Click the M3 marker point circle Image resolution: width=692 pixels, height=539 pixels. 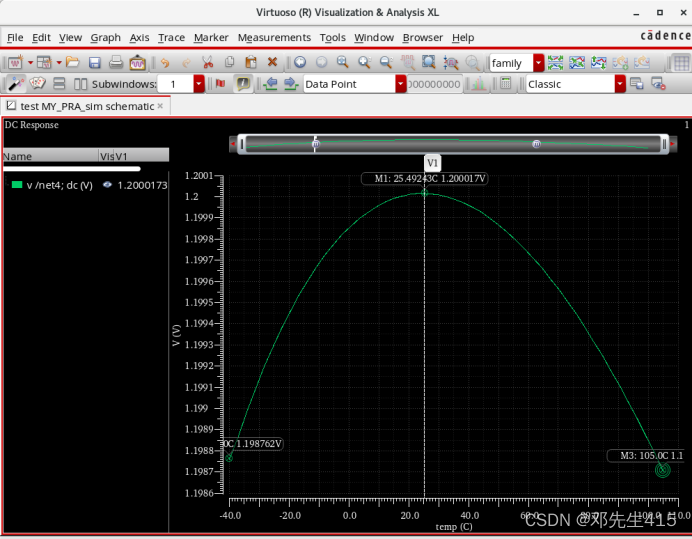click(662, 470)
